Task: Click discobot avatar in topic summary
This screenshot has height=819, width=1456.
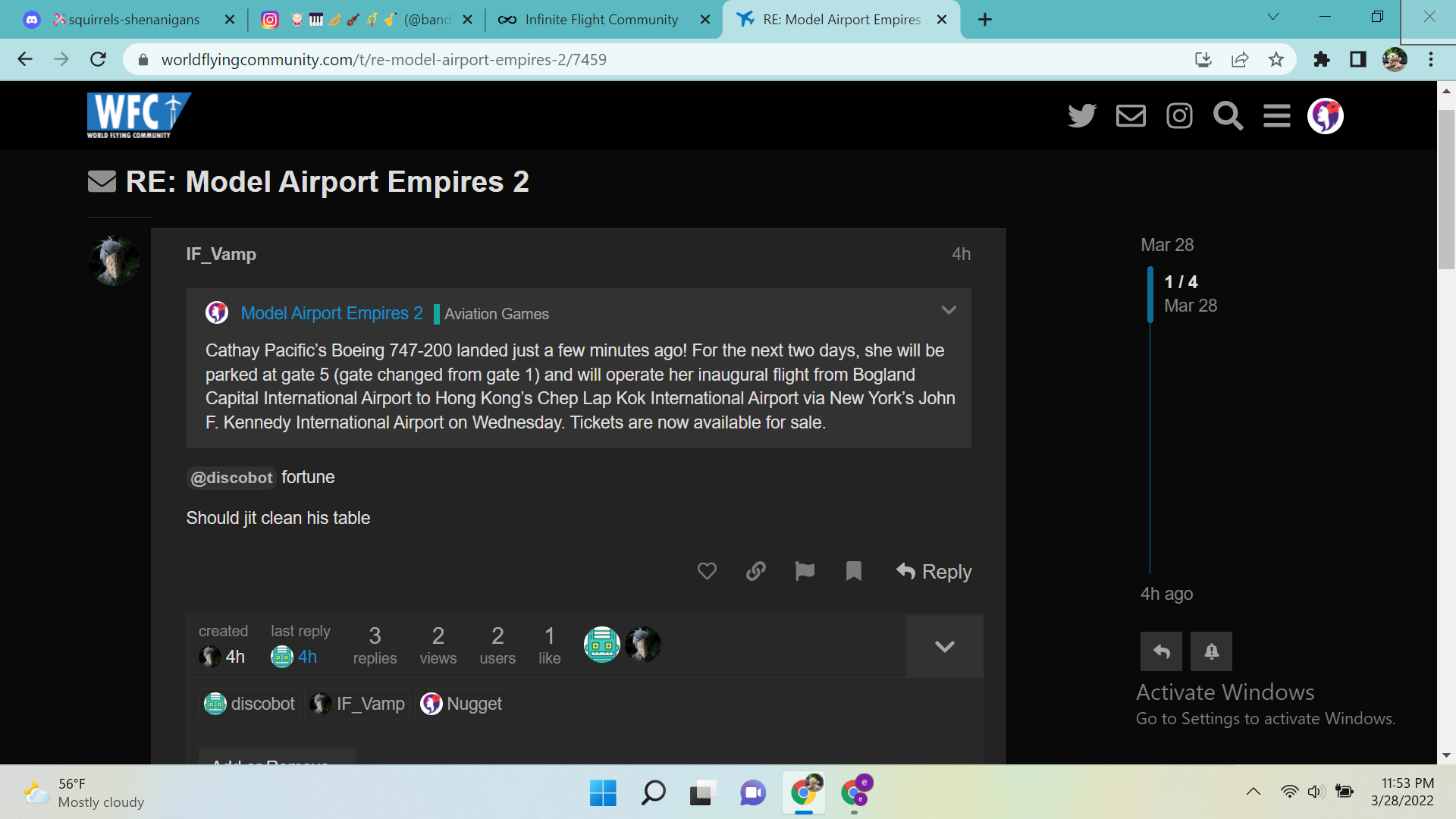Action: pyautogui.click(x=602, y=645)
